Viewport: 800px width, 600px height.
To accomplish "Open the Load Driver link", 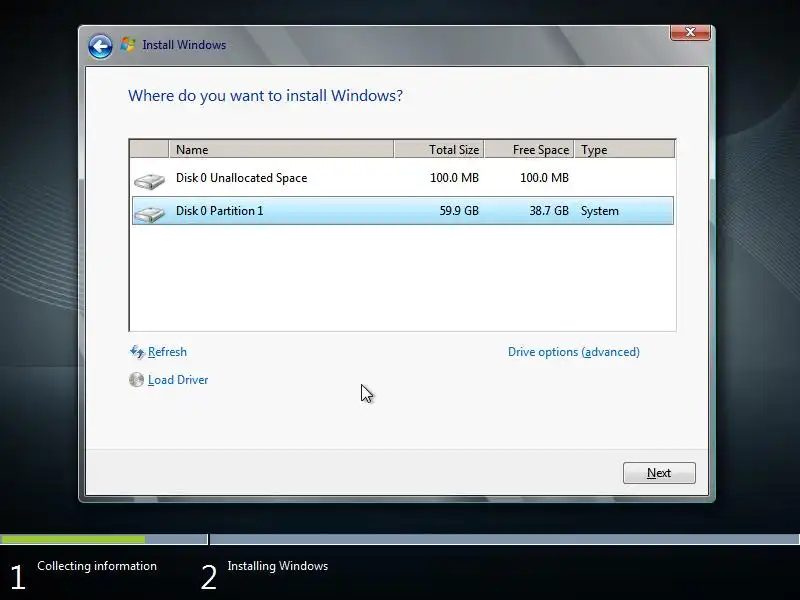I will click(x=178, y=380).
